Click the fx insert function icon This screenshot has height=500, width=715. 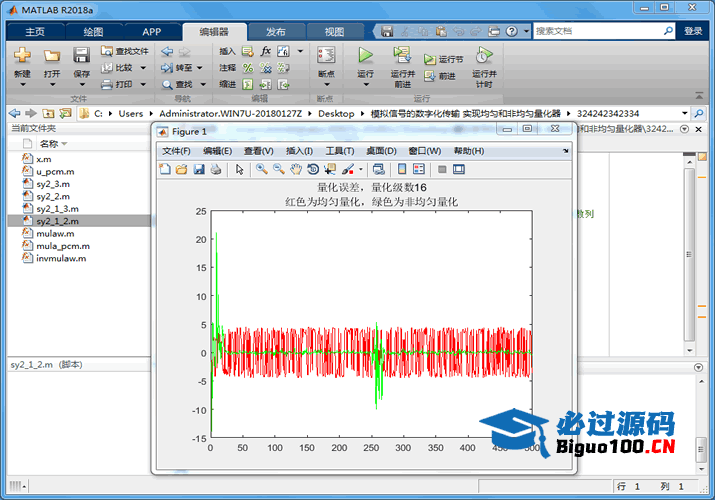(265, 51)
